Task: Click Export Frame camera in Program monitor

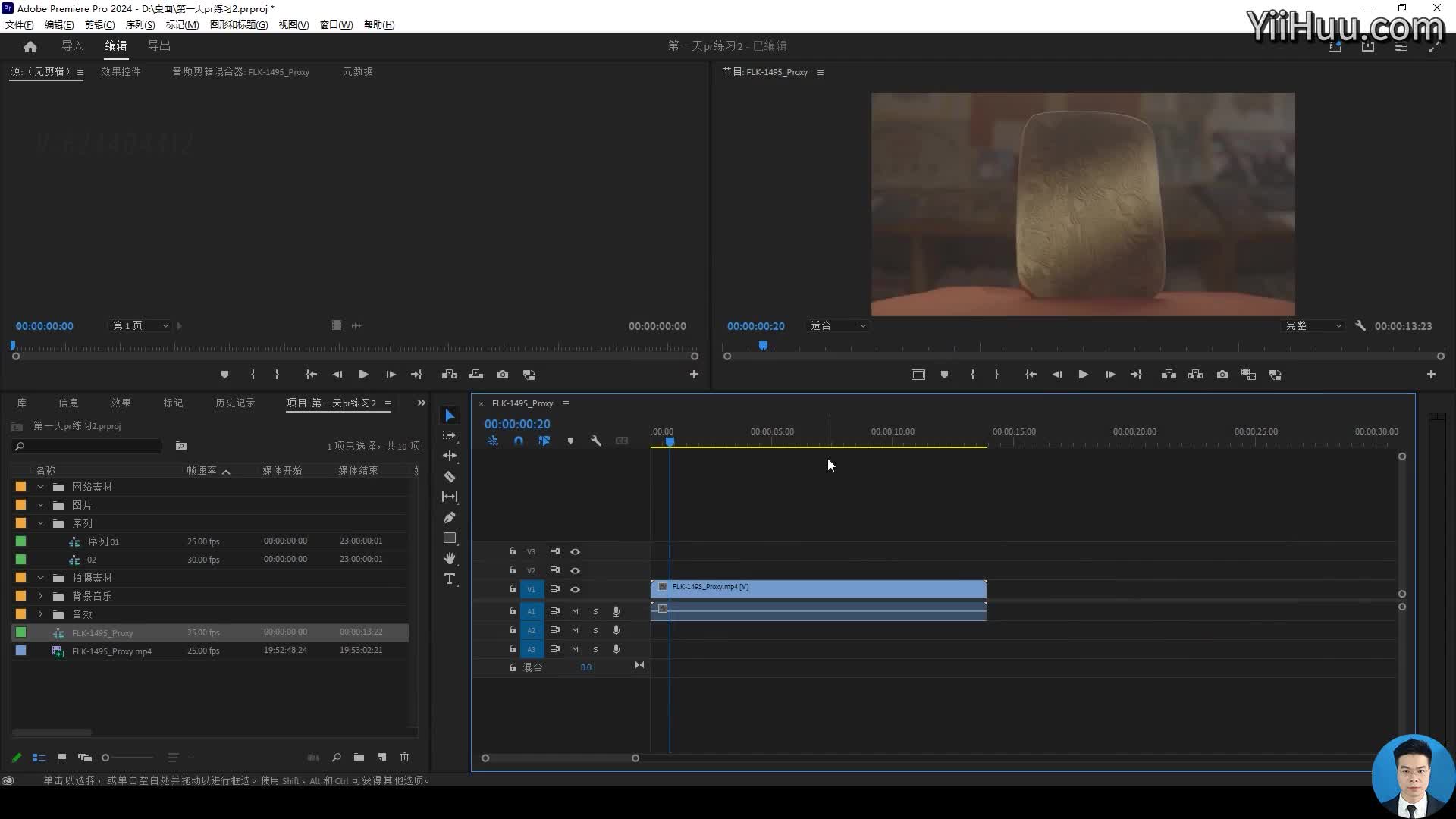Action: tap(1222, 375)
